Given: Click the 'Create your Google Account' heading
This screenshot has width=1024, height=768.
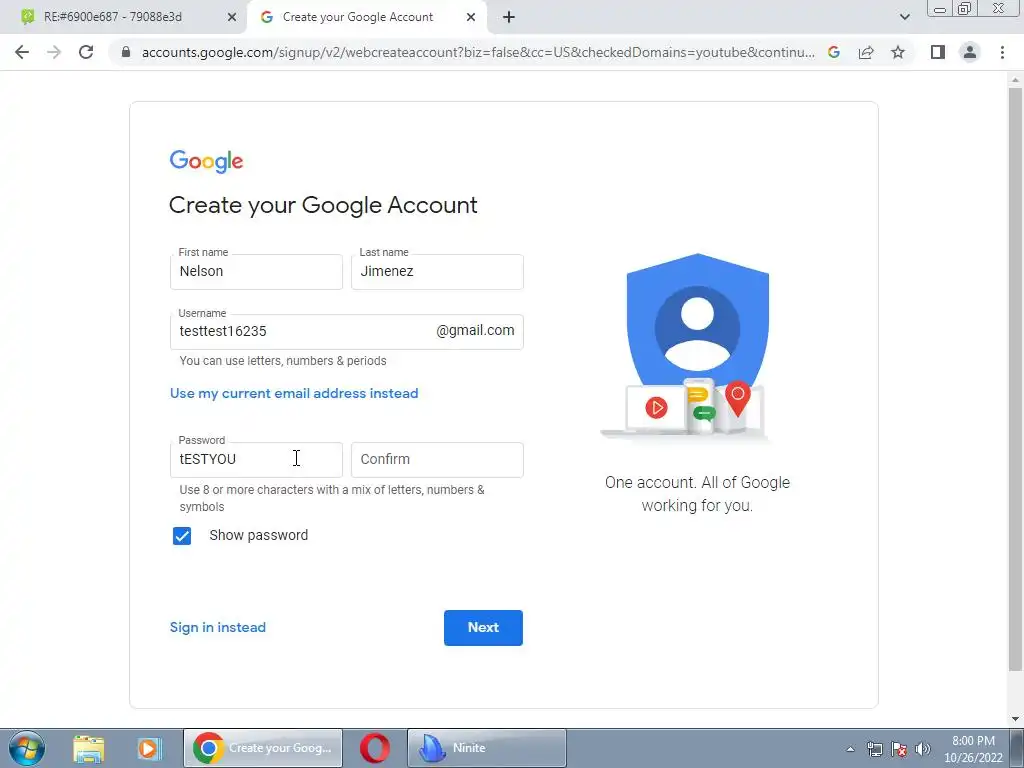Looking at the screenshot, I should (323, 205).
